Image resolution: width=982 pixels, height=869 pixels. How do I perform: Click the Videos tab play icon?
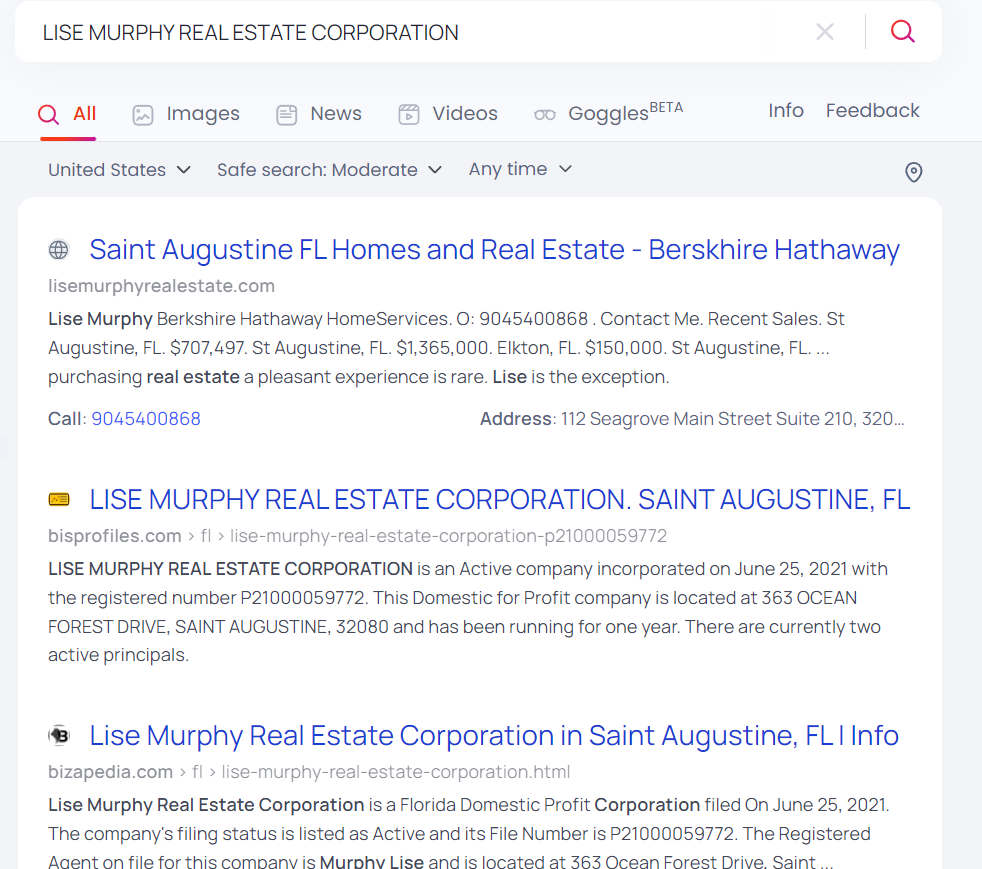tap(409, 115)
